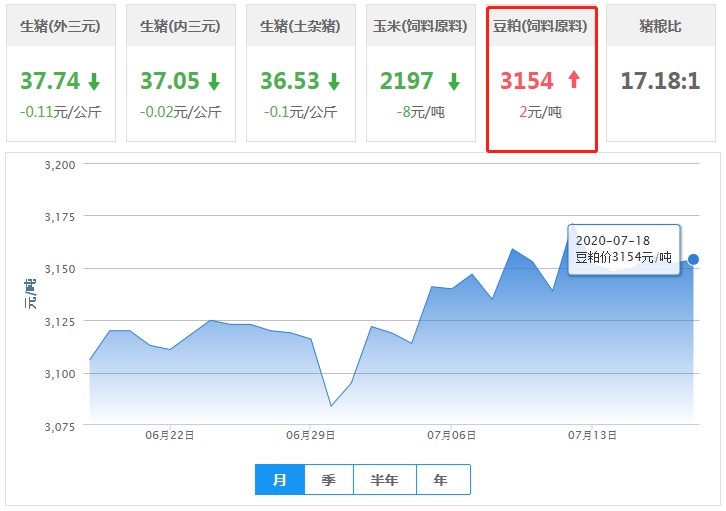Click the red up arrow beside 3154
This screenshot has height=511, width=726.
(574, 80)
